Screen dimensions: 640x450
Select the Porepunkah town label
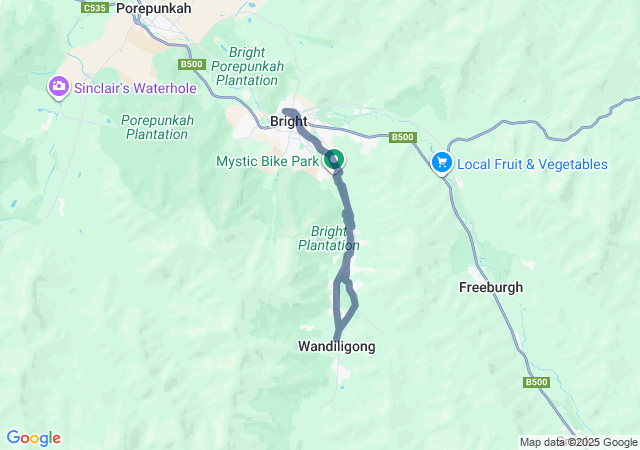[x=154, y=8]
